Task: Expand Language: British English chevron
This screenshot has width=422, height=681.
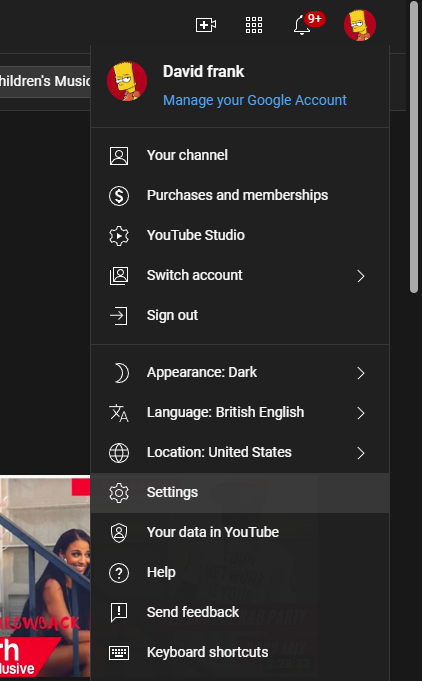Action: point(361,413)
